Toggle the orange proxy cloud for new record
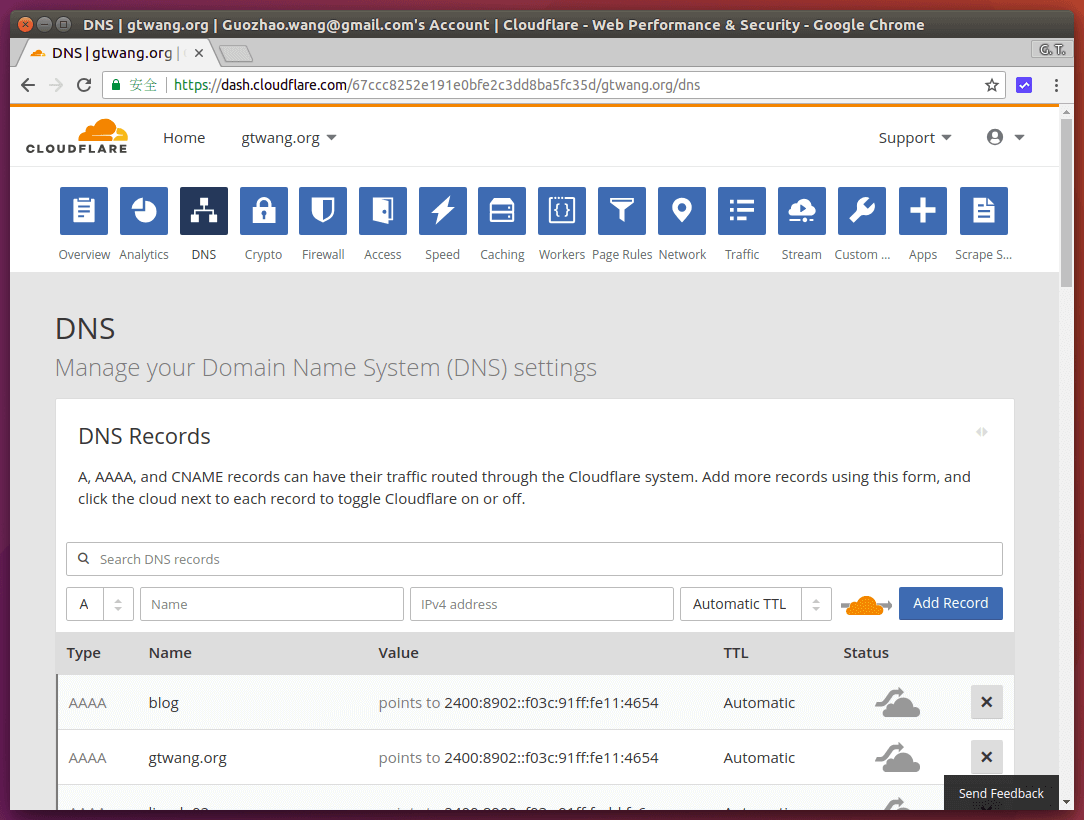 (866, 604)
